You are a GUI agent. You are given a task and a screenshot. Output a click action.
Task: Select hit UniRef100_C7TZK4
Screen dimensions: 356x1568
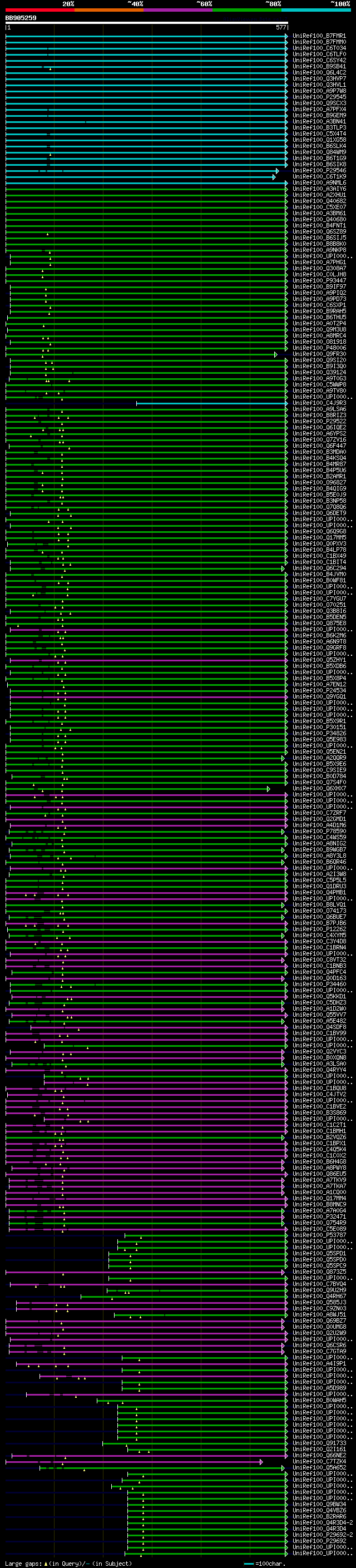click(x=319, y=1461)
